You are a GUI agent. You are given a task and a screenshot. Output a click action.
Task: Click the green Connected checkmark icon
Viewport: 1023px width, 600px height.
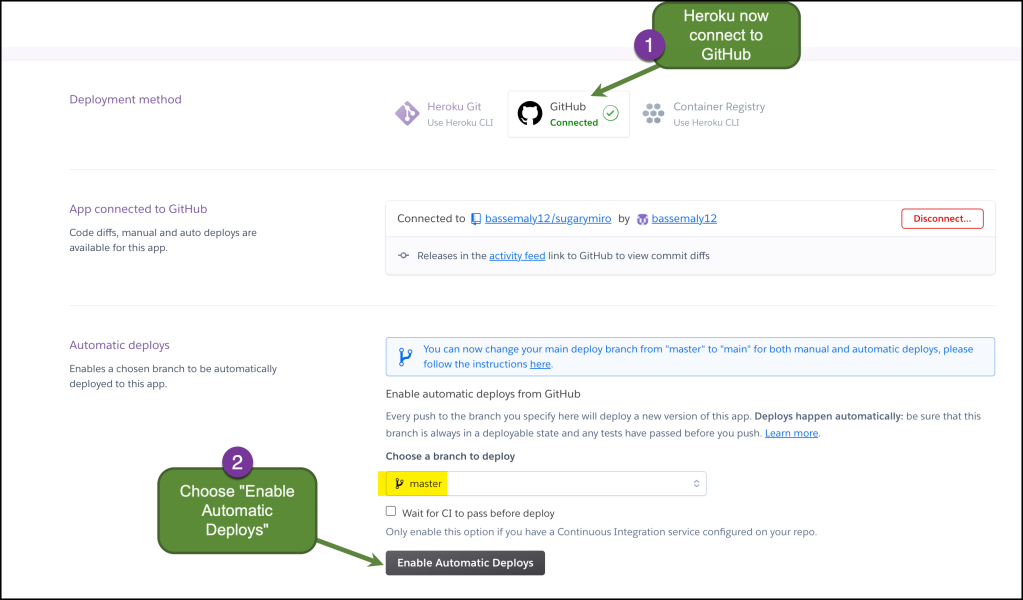(x=611, y=113)
